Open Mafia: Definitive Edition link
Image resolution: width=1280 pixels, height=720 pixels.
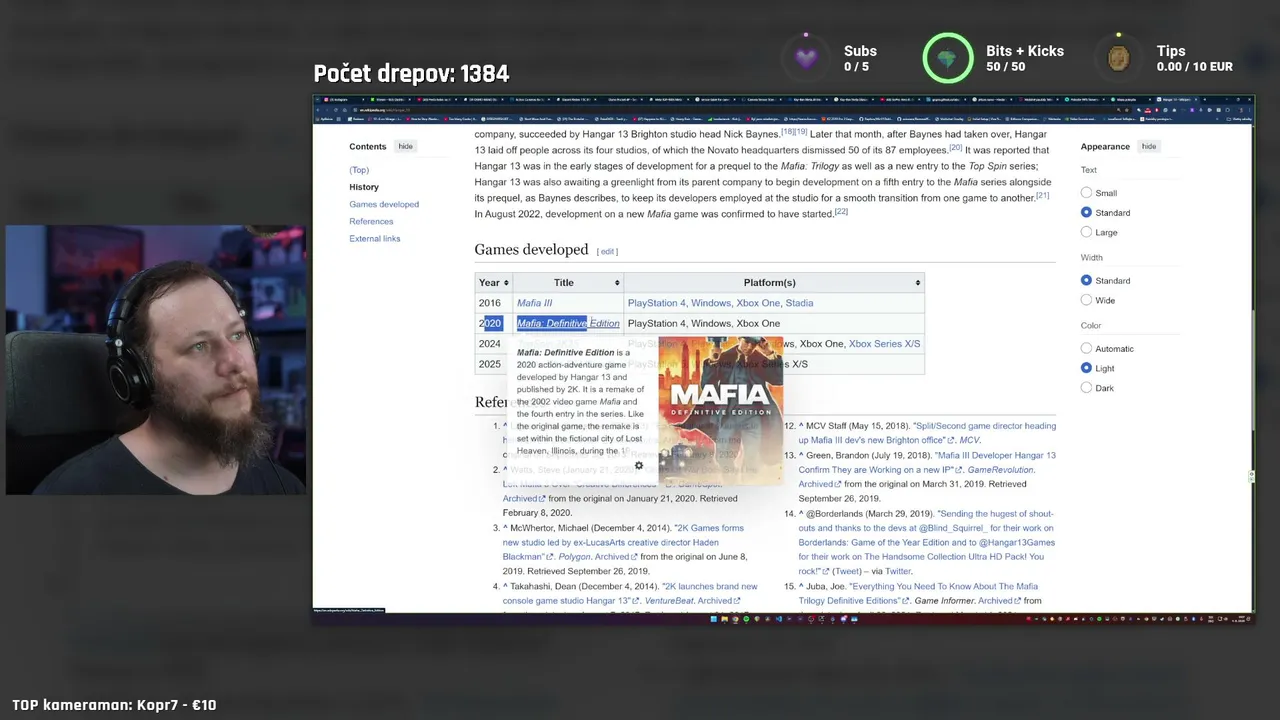coord(568,323)
